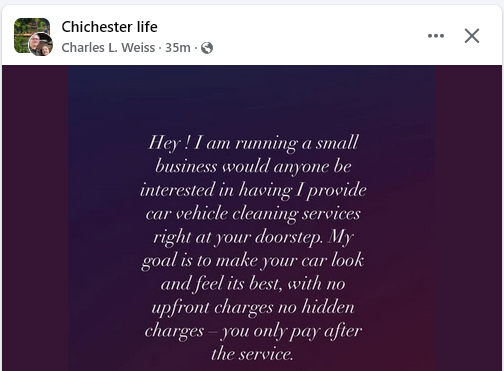Viewport: 504px width, 371px height.
Task: Open Charles L. Weiss's small profile picture
Action: pyautogui.click(x=41, y=44)
